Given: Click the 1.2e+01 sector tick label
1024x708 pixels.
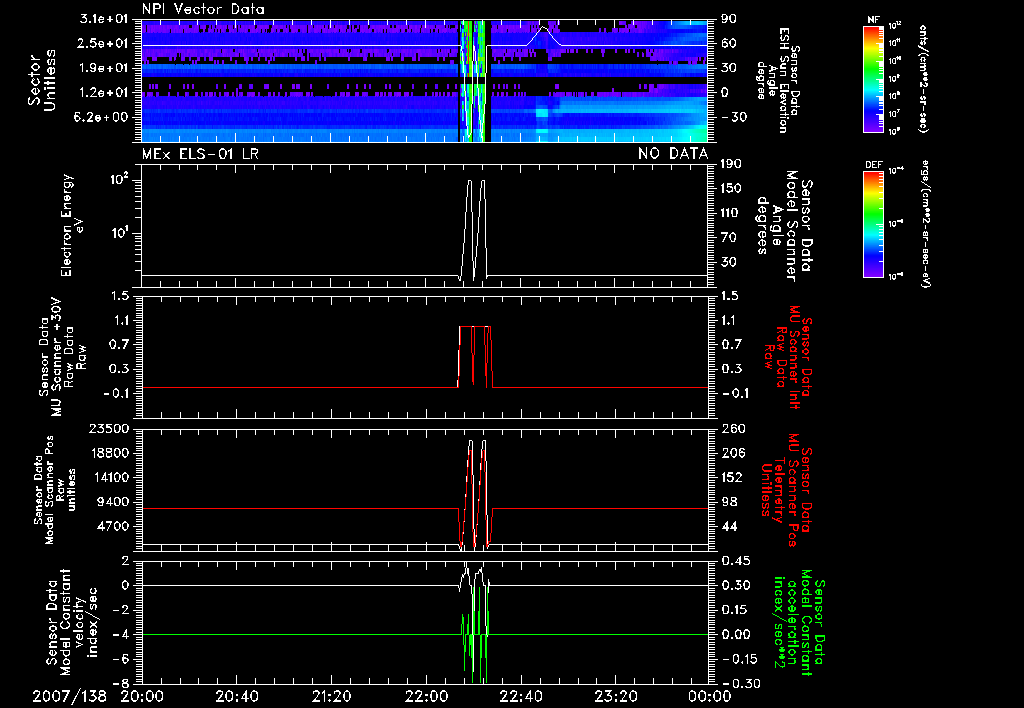Looking at the screenshot, I should tap(102, 92).
